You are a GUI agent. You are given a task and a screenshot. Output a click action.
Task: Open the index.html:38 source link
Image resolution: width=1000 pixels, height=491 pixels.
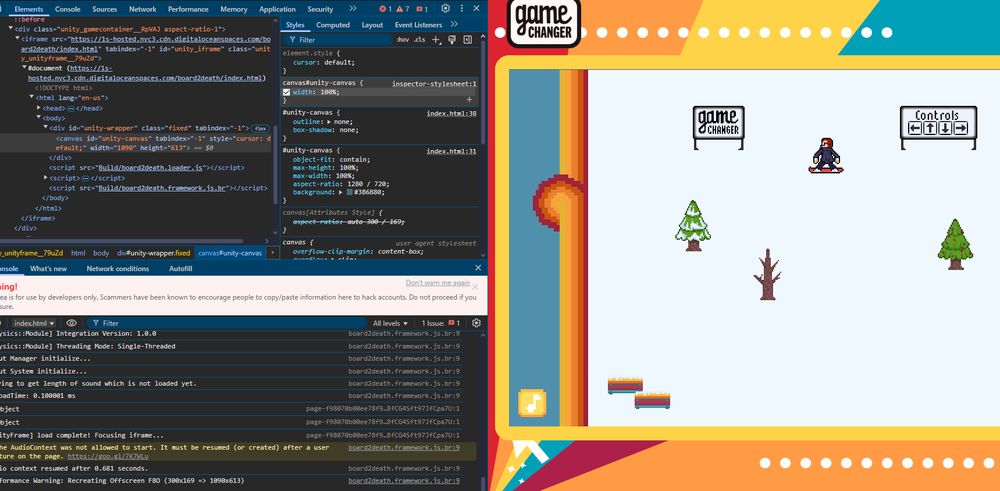[x=452, y=114]
